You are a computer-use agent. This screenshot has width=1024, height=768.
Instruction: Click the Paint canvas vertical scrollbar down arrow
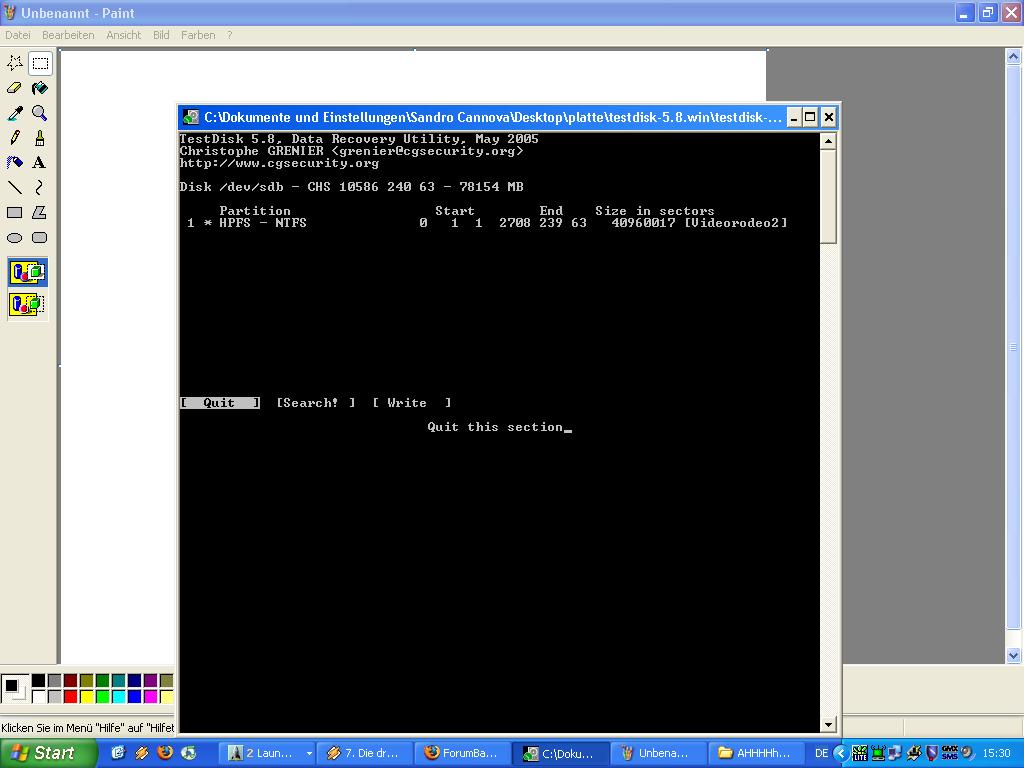(1014, 655)
